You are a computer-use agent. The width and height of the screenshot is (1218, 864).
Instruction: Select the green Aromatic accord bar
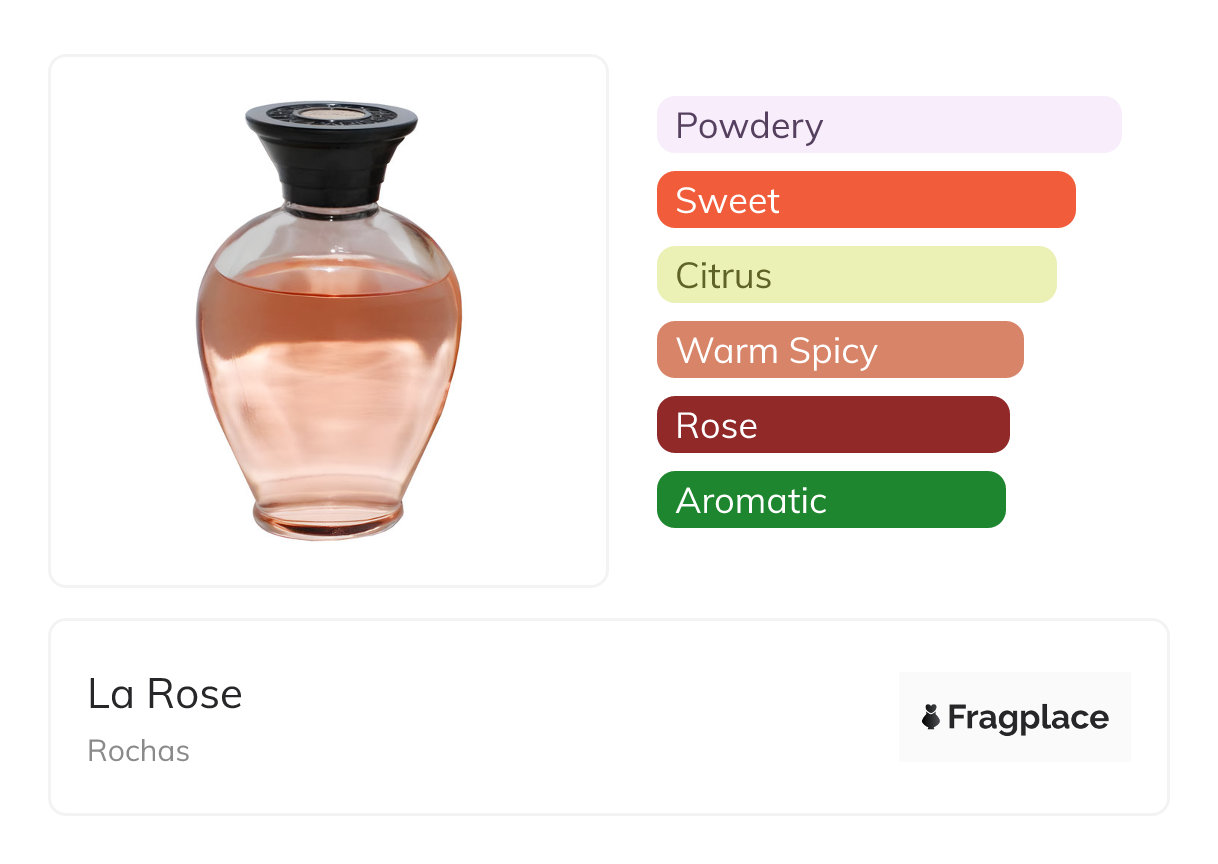pyautogui.click(x=831, y=500)
